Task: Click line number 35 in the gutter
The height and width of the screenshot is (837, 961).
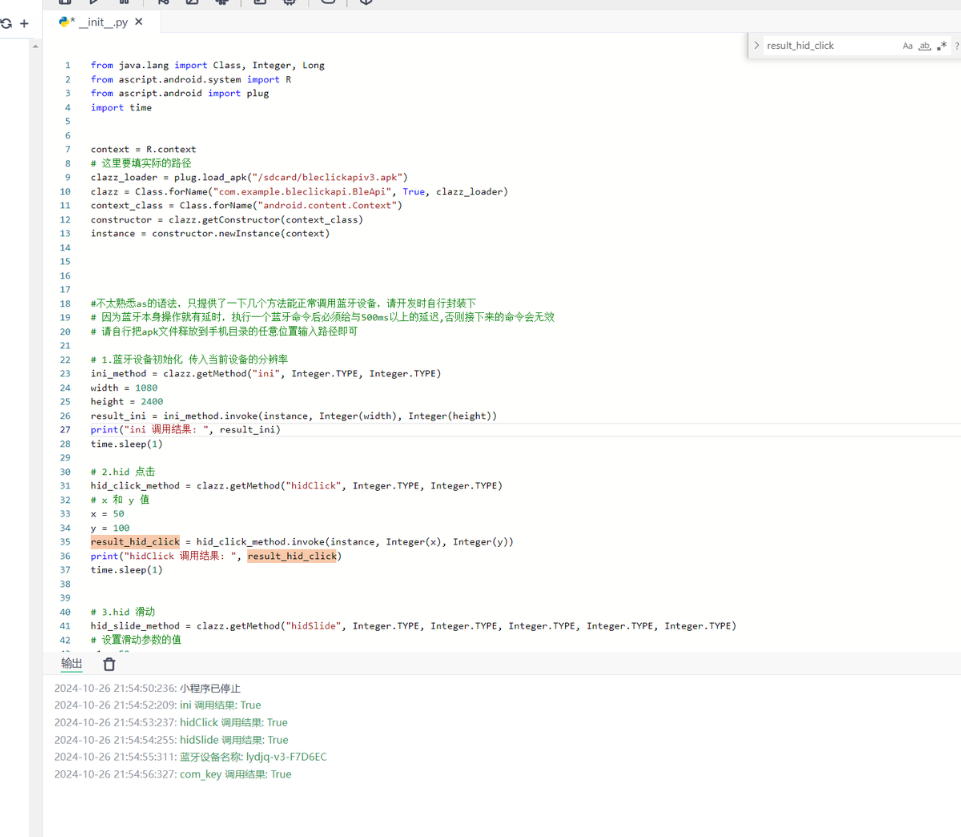Action: [x=65, y=542]
